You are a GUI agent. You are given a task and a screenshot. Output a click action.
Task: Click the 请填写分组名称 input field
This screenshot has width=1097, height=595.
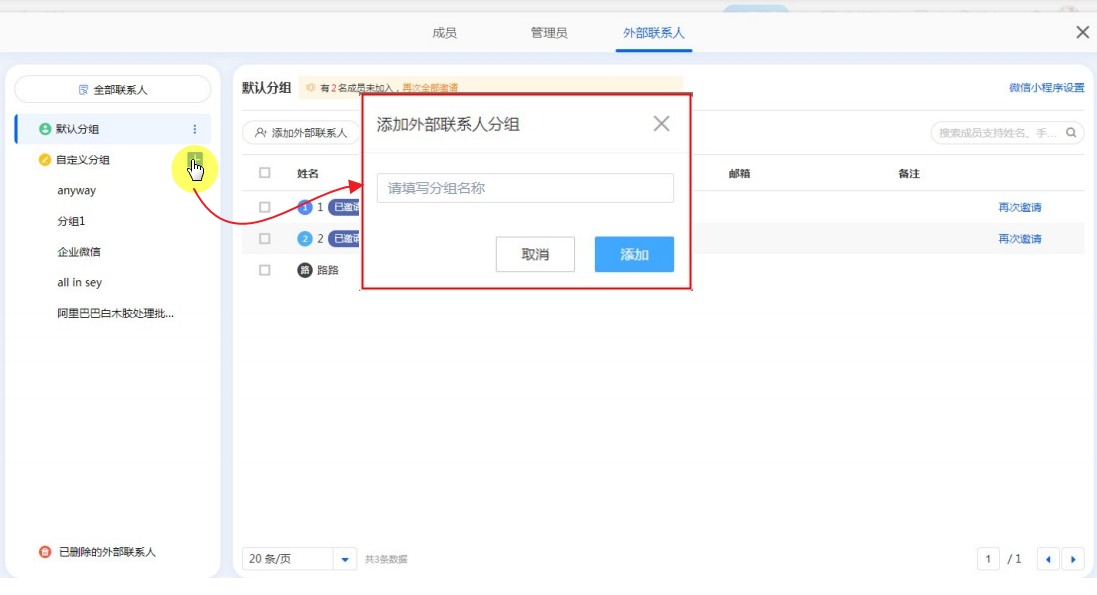pos(525,188)
